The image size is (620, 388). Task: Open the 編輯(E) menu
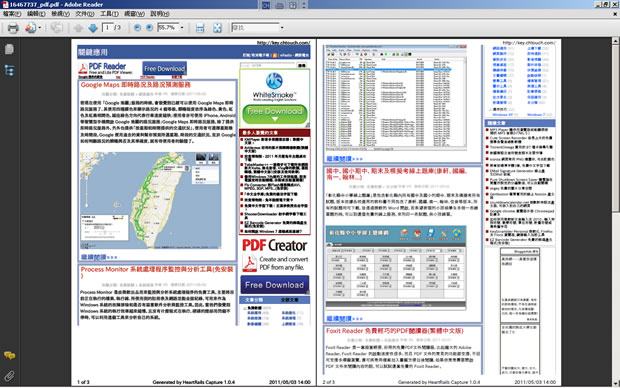pyautogui.click(x=36, y=14)
